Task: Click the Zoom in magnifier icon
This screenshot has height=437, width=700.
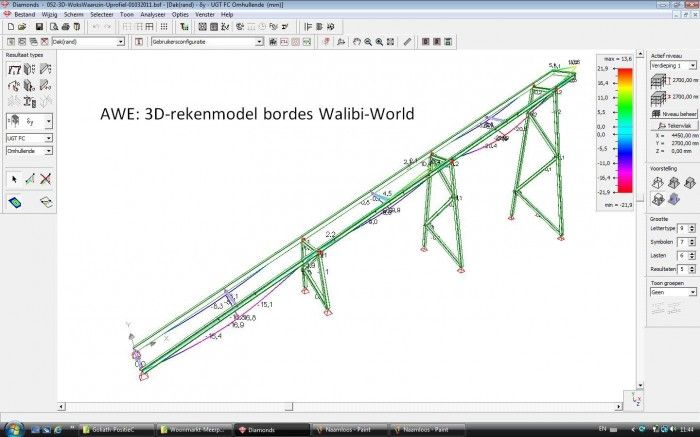Action: point(379,42)
